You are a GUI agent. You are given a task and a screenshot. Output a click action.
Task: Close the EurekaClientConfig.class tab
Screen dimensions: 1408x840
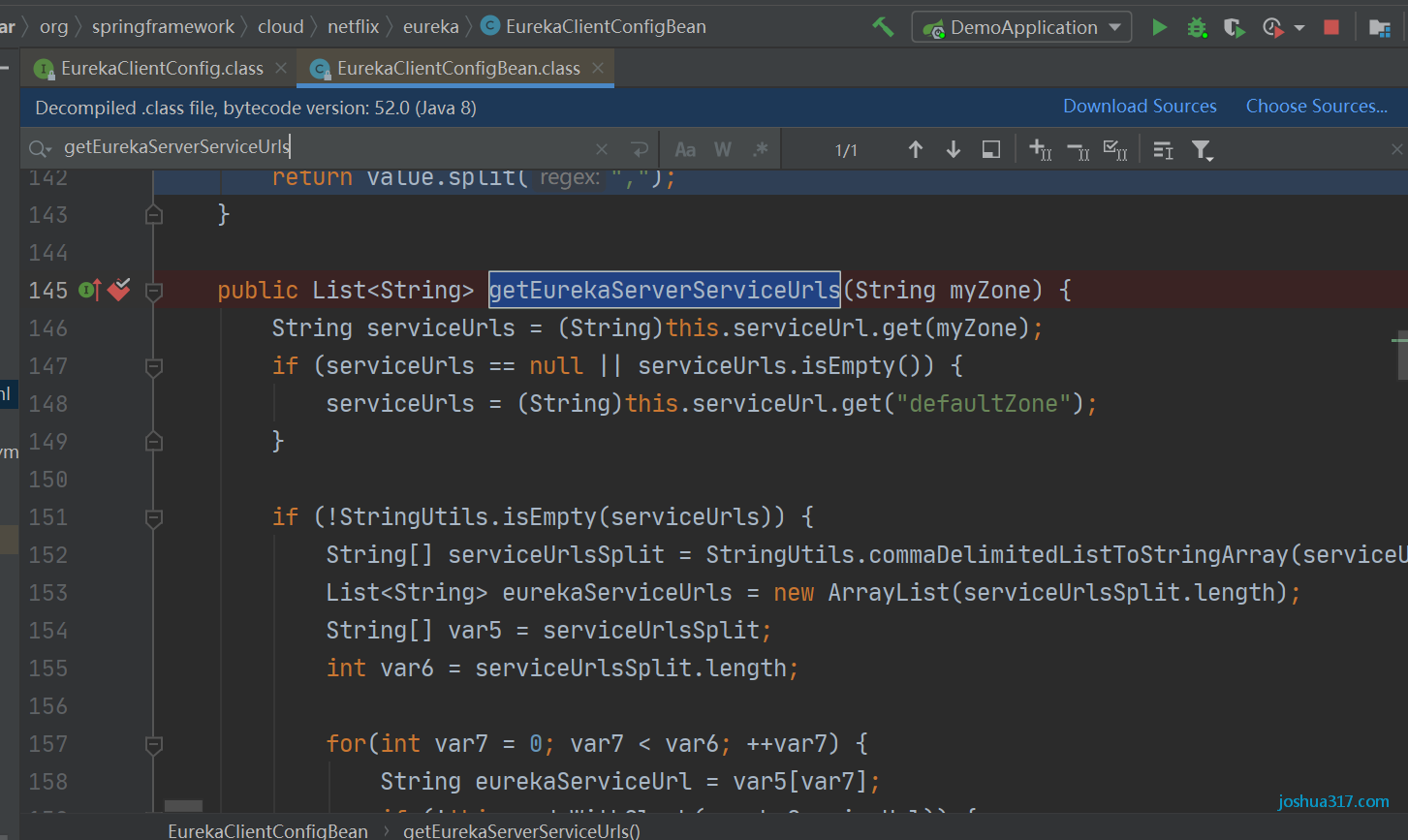coord(281,68)
